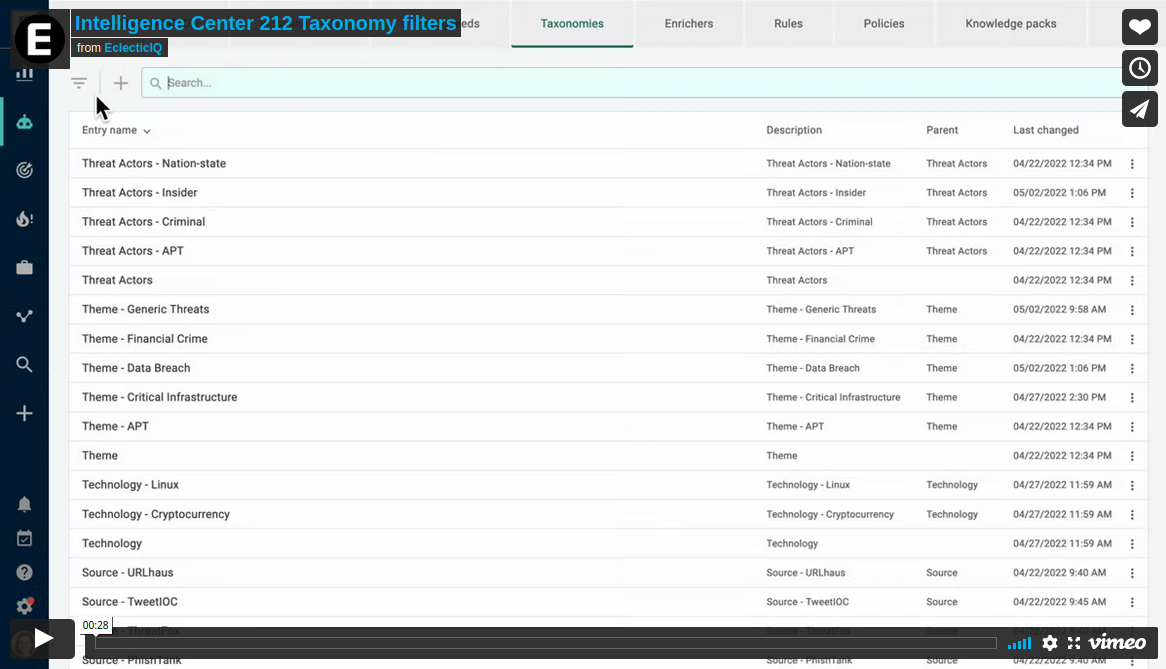Open the taxonomy filter icon
This screenshot has height=669, width=1166.
(79, 83)
